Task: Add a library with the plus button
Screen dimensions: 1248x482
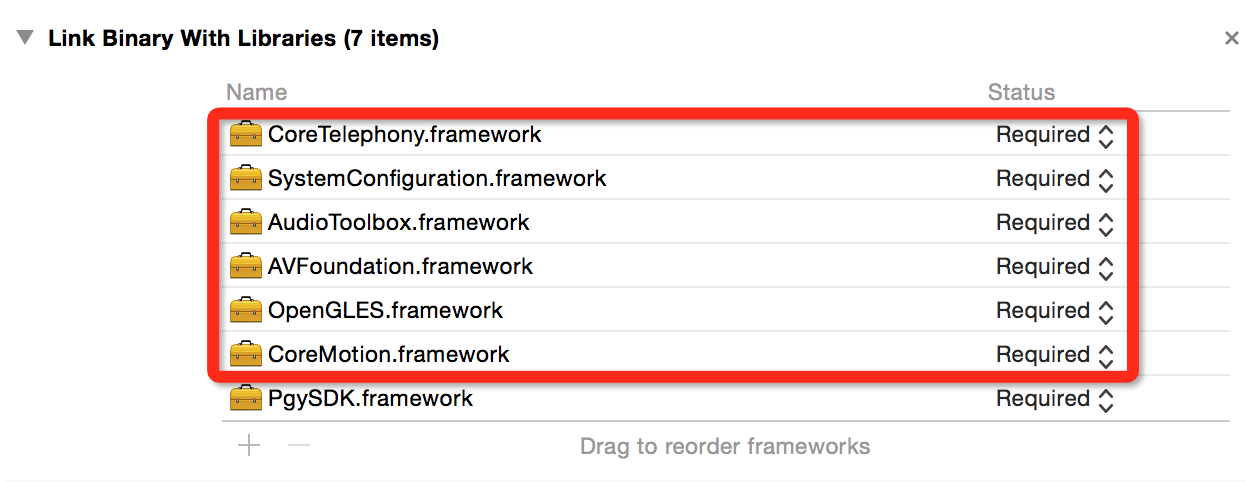Action: point(249,445)
